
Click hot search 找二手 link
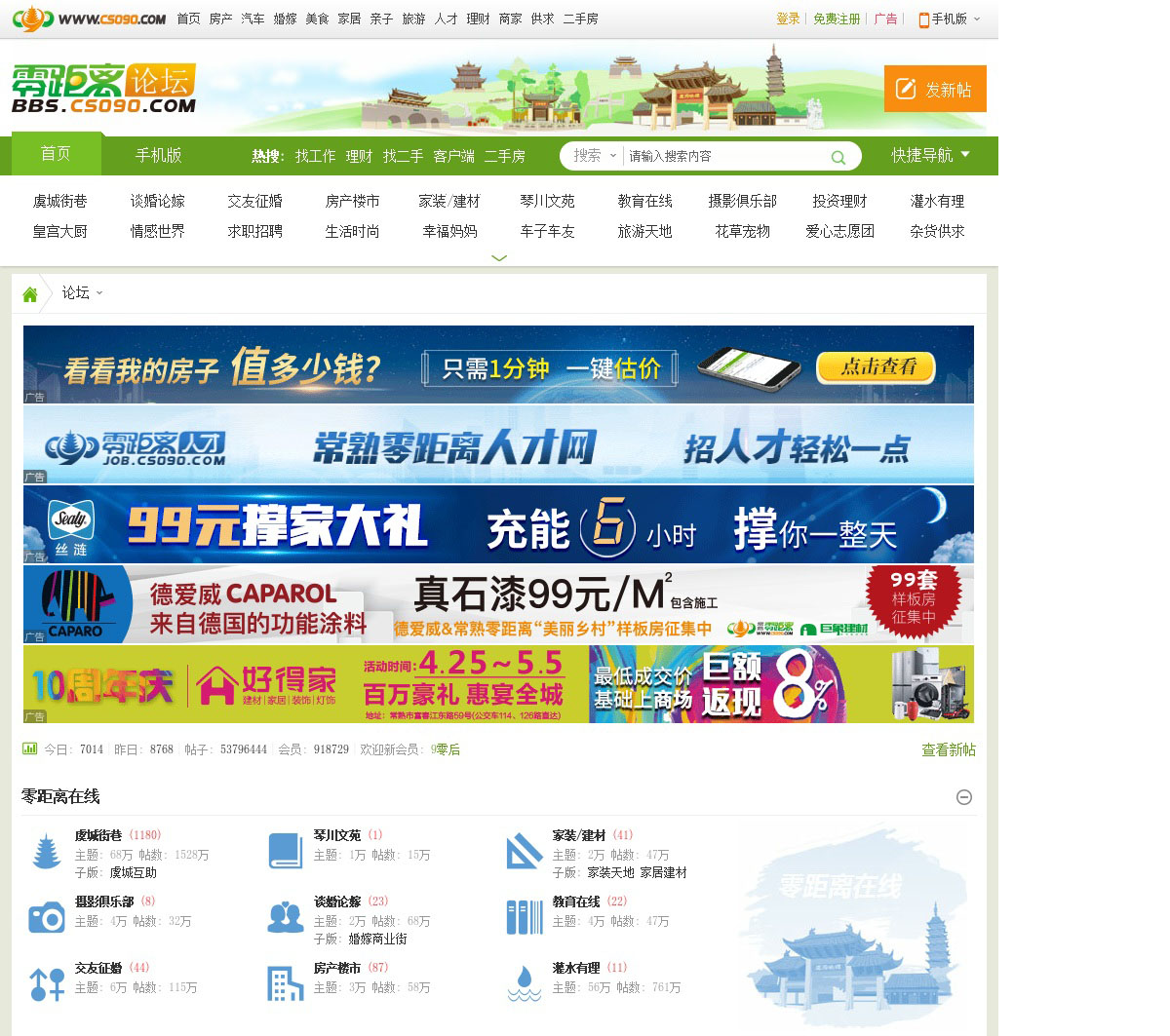tap(403, 156)
